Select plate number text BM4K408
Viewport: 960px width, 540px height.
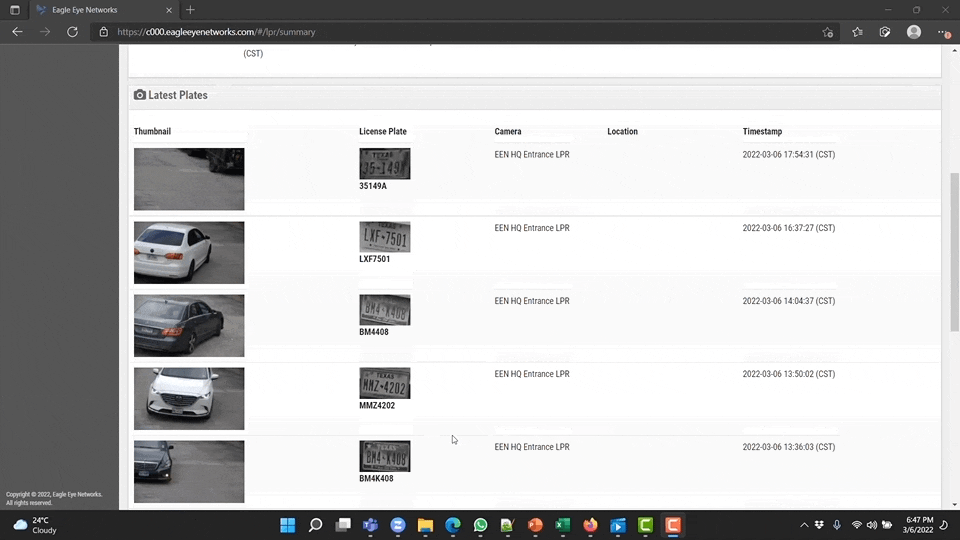(377, 478)
